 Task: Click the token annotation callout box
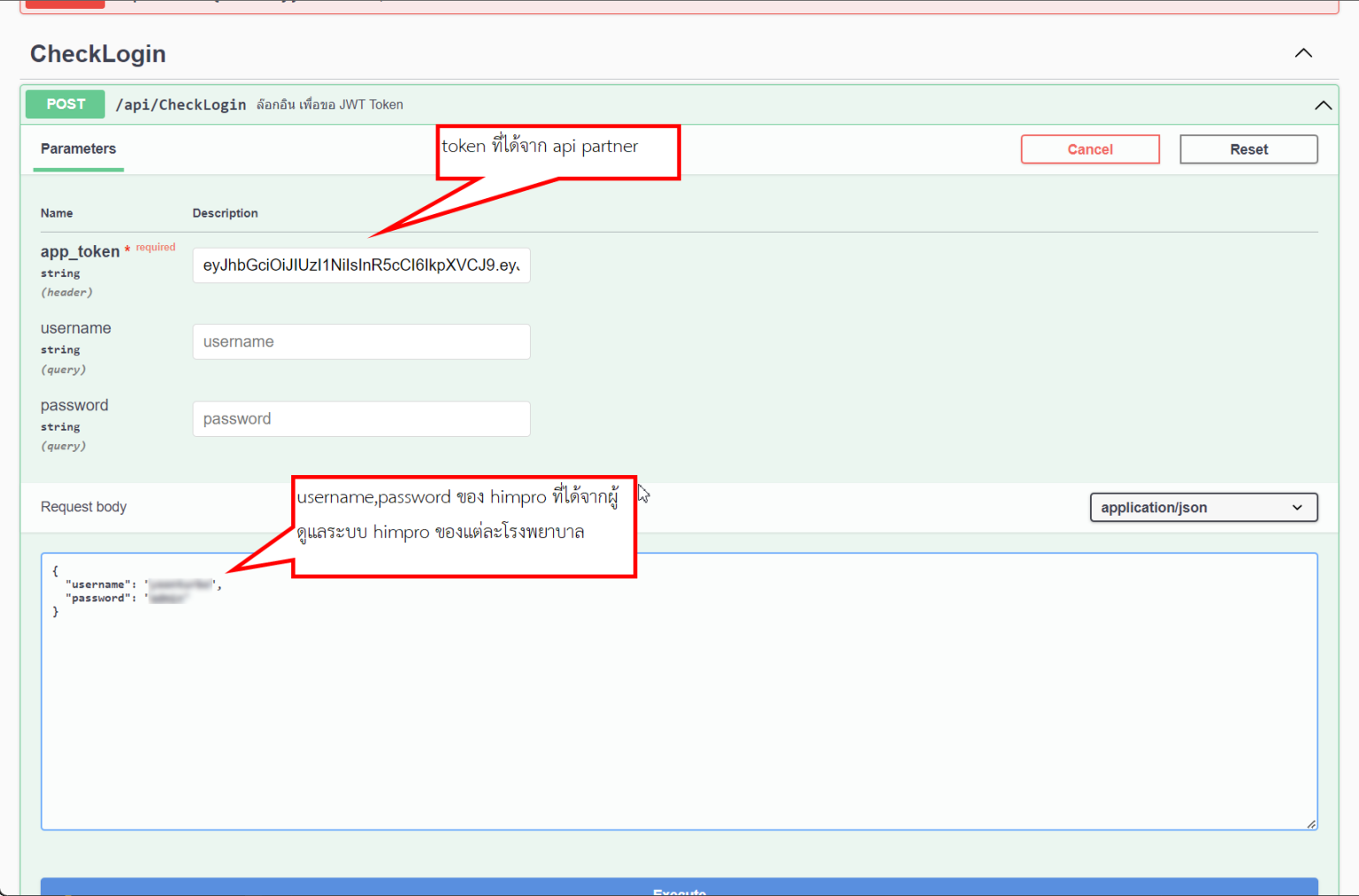[x=557, y=151]
